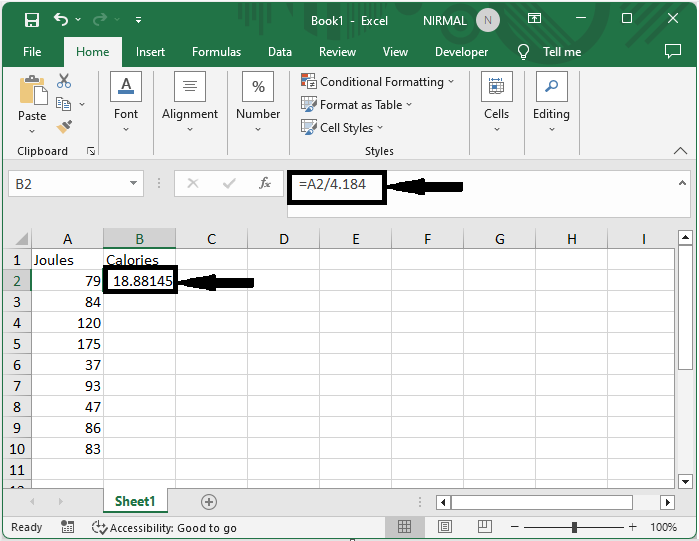Select cell A4 with value 120
Viewport: 699px width, 541px height.
[67, 323]
